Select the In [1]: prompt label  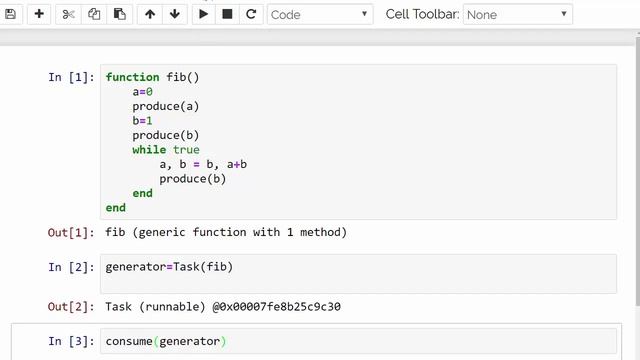(x=71, y=77)
